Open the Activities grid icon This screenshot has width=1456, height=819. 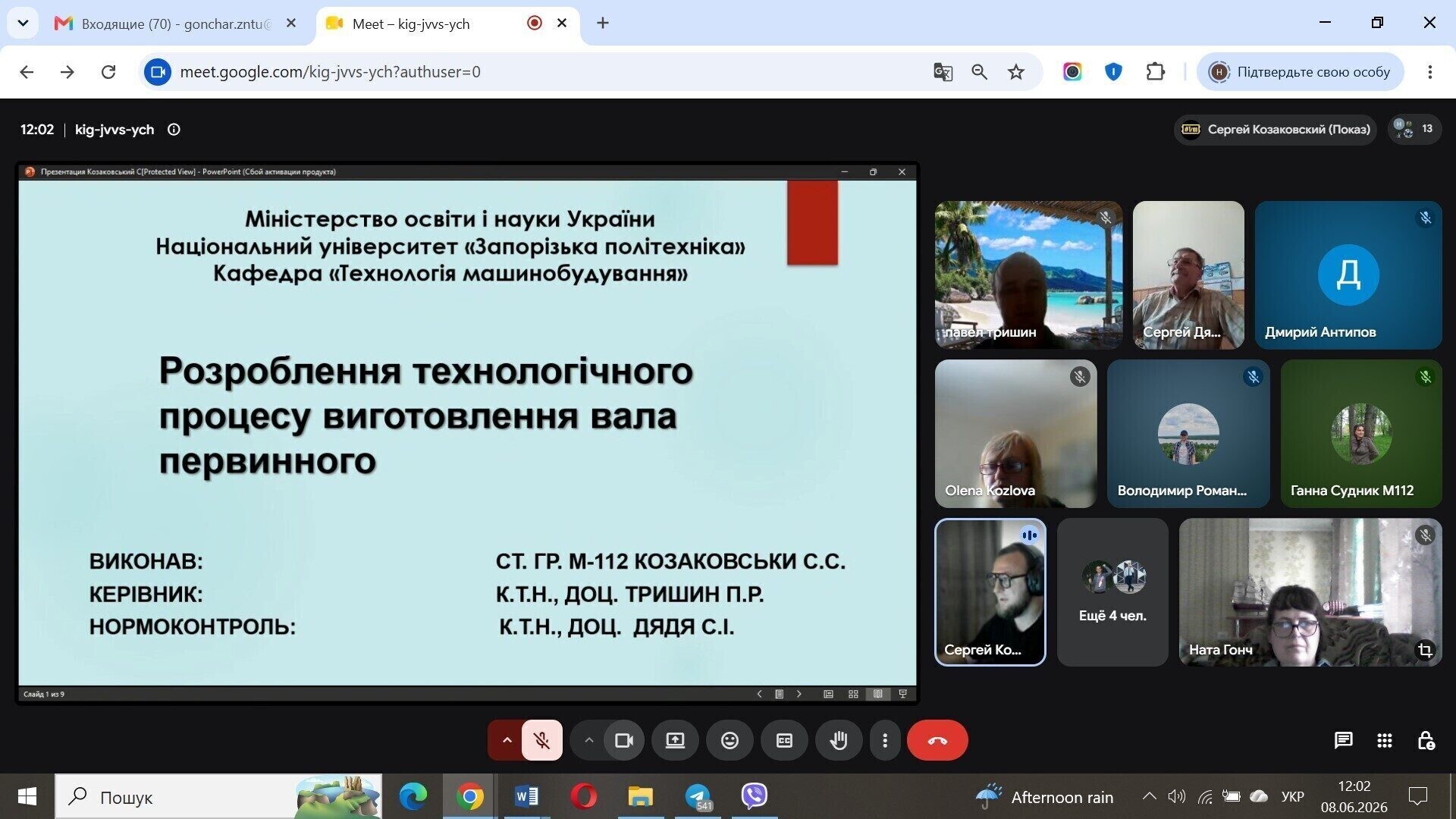point(1384,740)
